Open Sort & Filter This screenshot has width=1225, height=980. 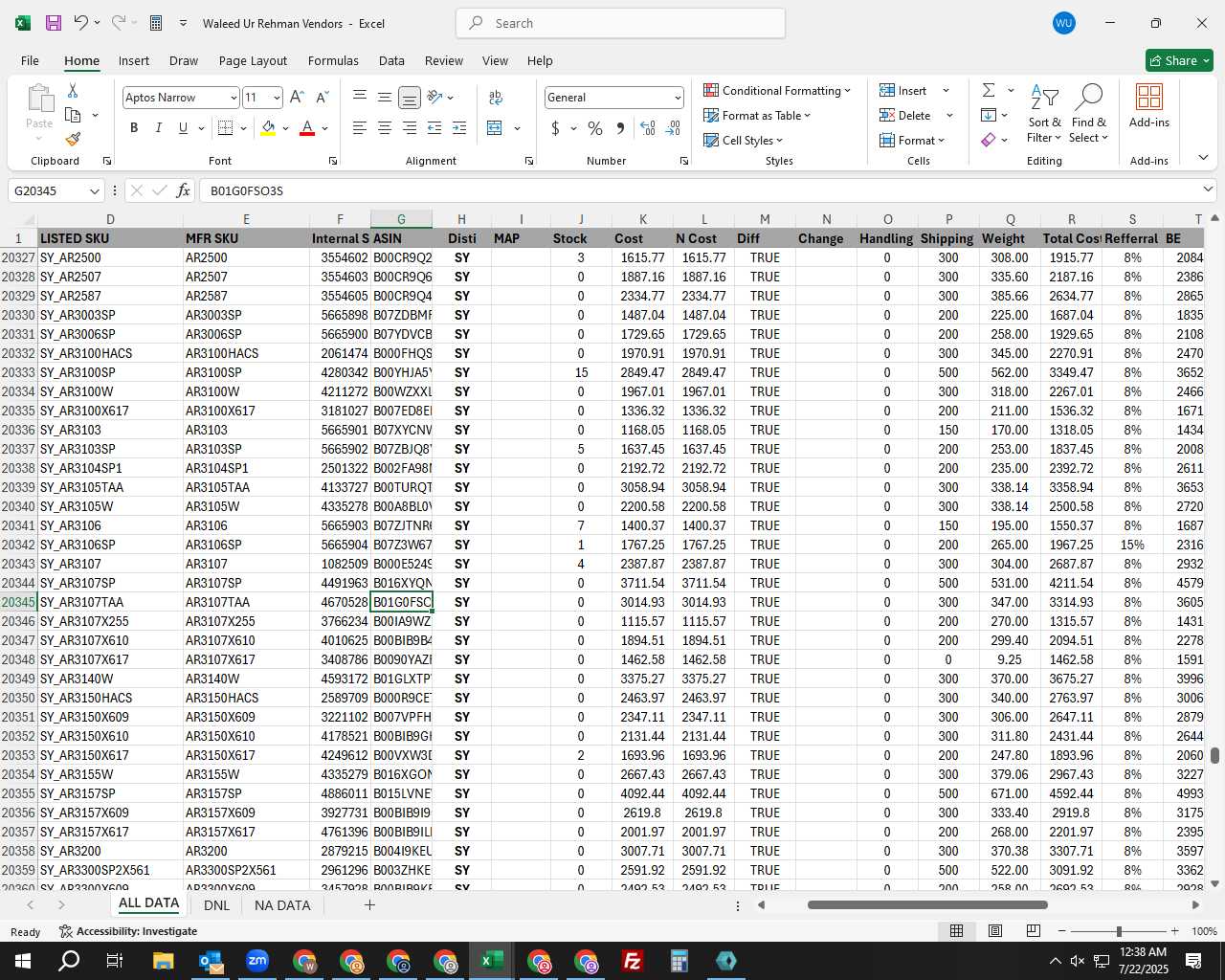tap(1044, 114)
